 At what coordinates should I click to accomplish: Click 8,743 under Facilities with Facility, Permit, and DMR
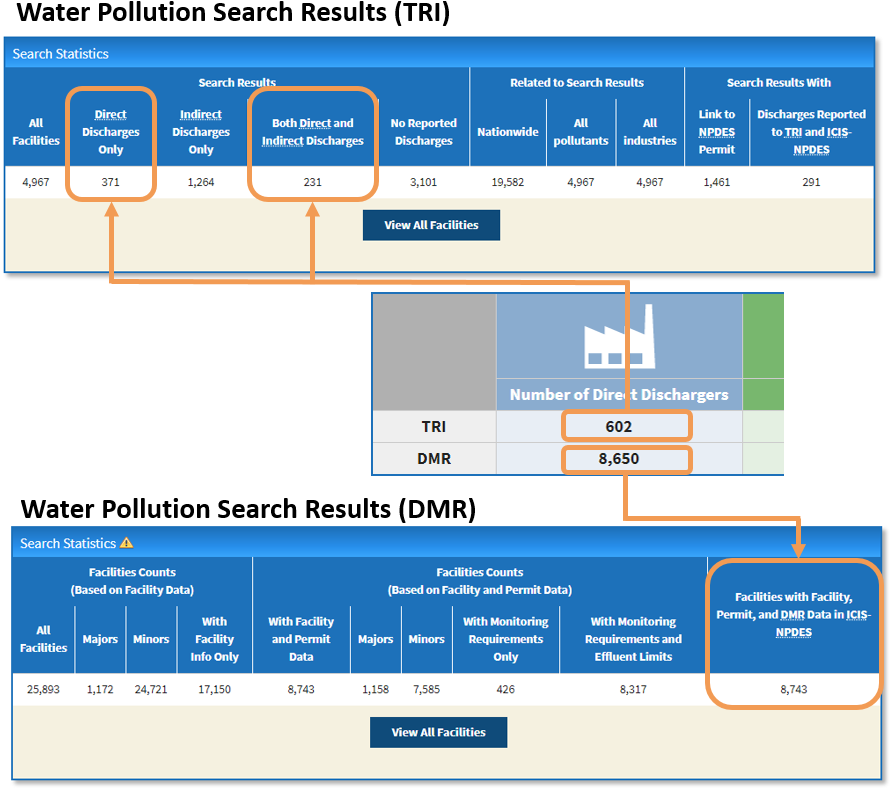794,689
